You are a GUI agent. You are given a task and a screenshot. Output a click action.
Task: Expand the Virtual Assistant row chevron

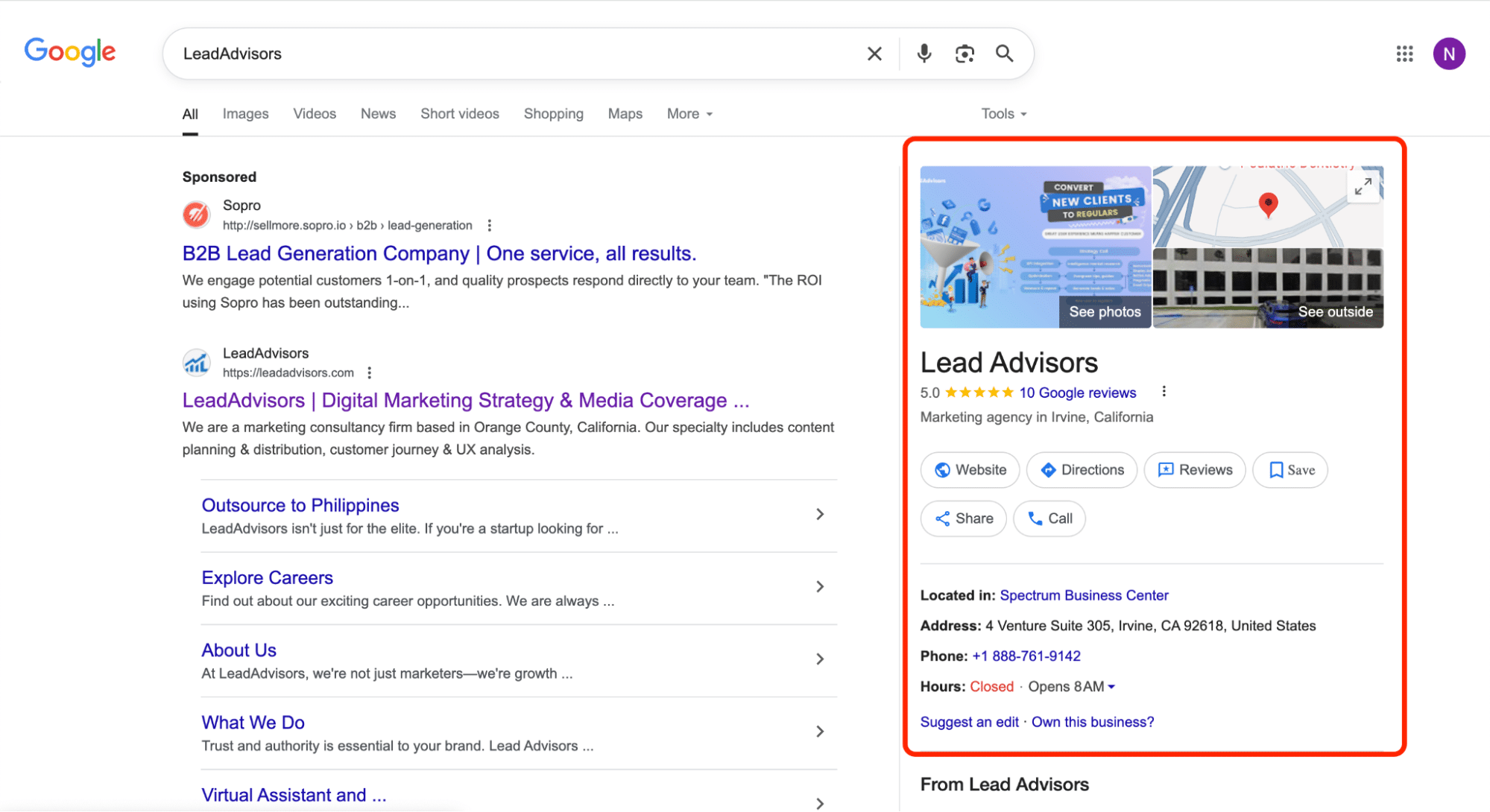(x=820, y=803)
